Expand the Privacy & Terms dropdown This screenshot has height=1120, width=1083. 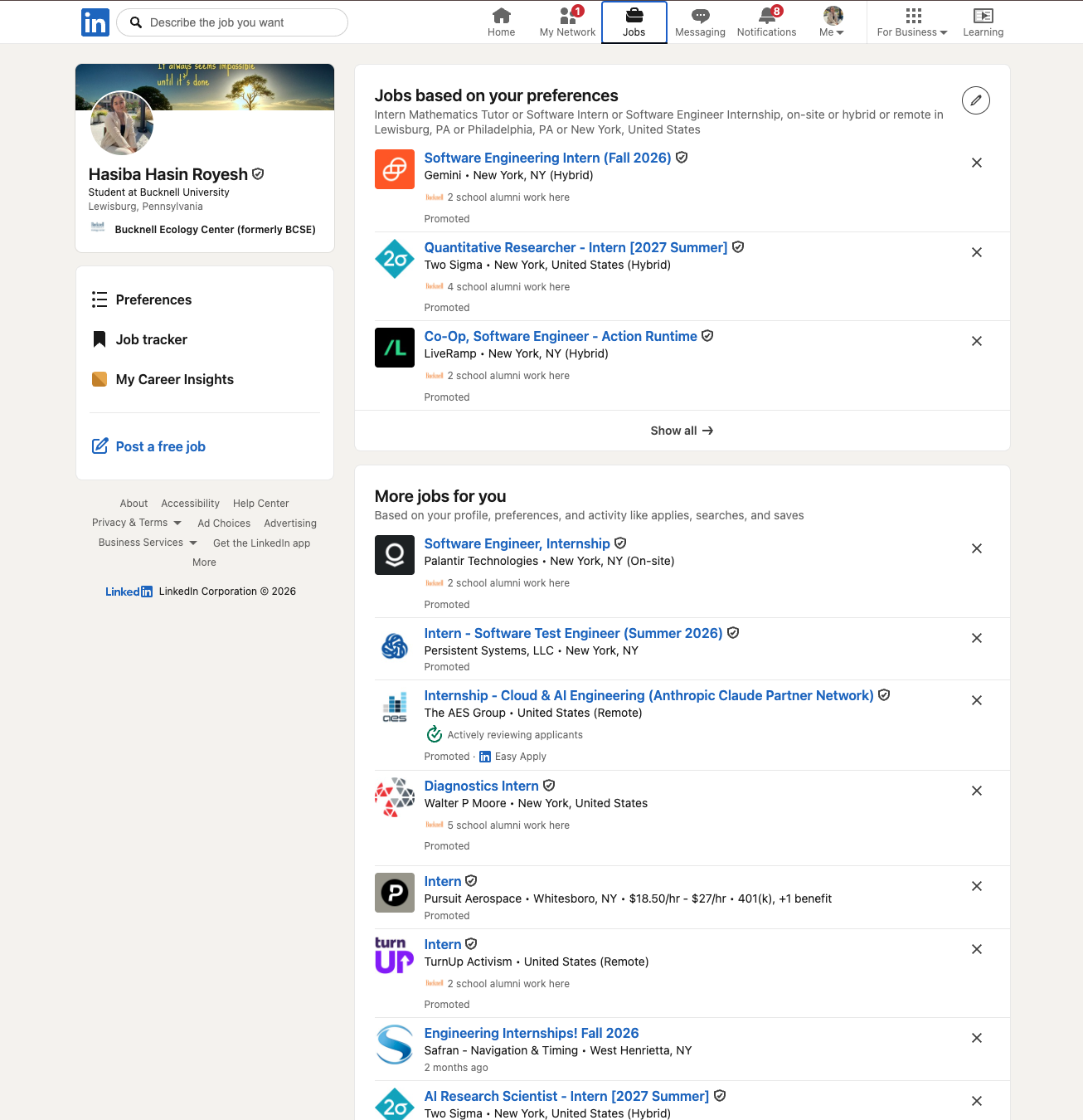point(137,523)
